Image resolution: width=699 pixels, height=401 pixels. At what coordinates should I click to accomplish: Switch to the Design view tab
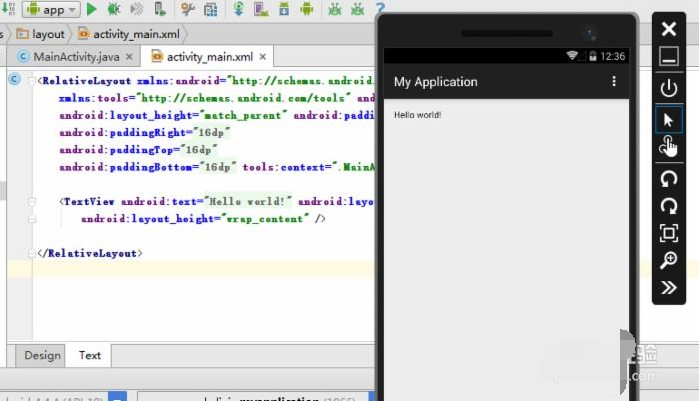[x=42, y=355]
